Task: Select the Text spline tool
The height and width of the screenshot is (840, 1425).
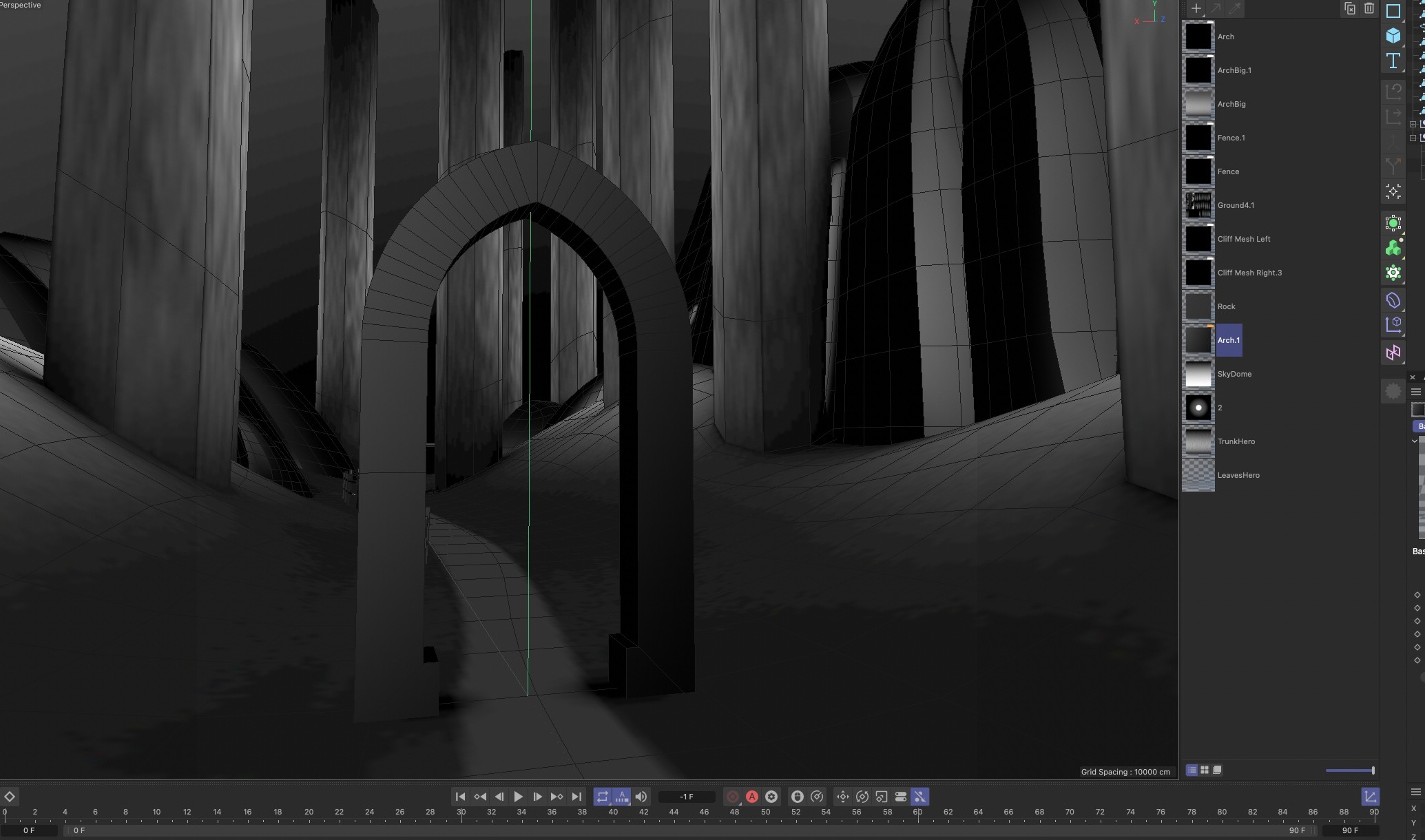Action: point(1393,61)
